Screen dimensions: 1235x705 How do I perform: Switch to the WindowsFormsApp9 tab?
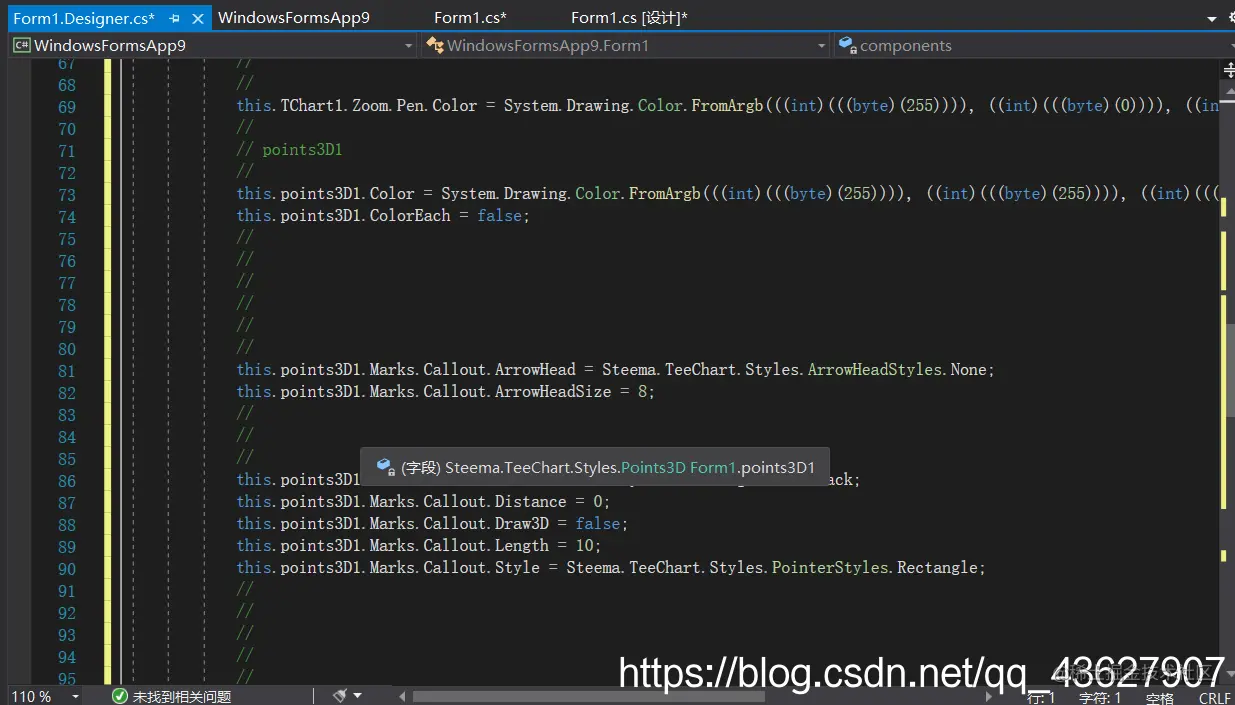click(294, 17)
